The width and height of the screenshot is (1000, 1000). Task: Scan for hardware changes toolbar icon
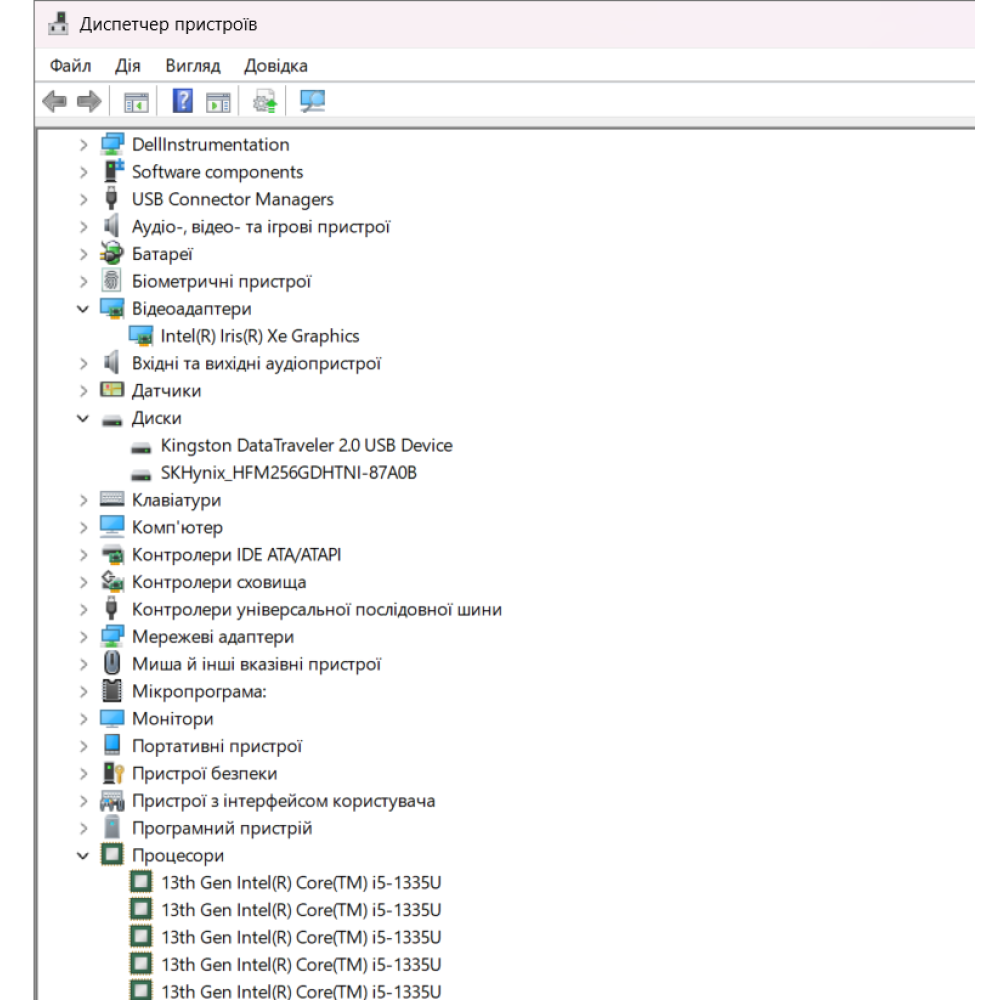click(x=313, y=101)
